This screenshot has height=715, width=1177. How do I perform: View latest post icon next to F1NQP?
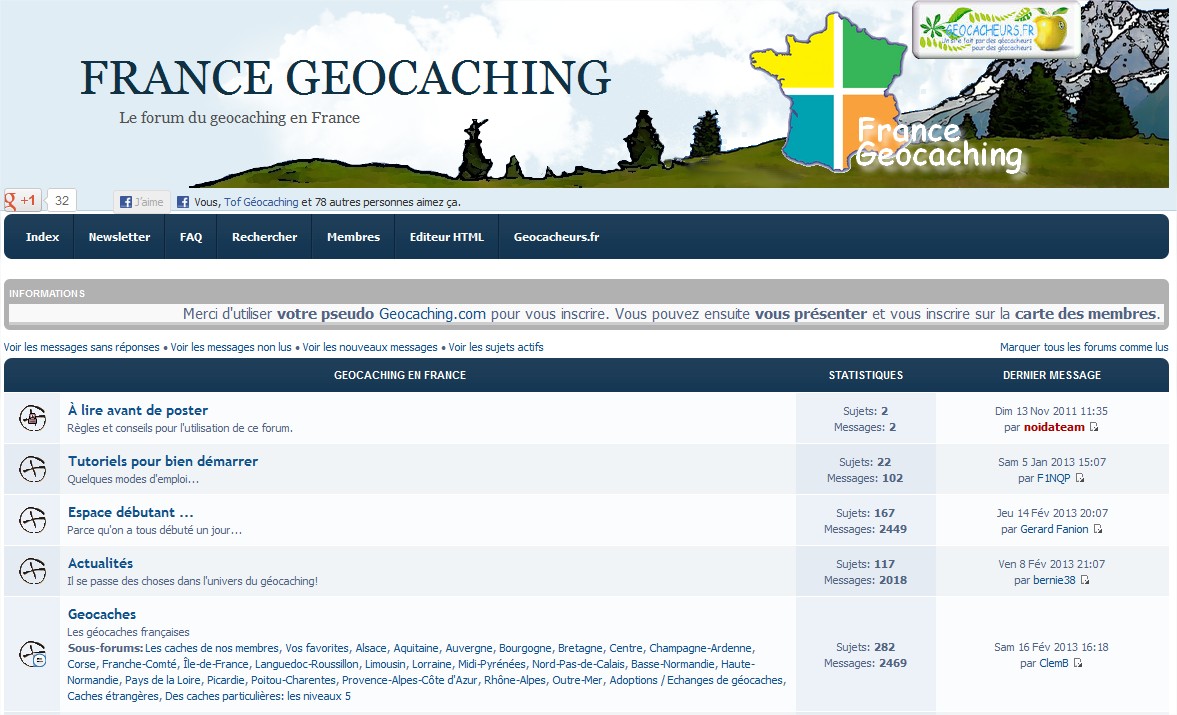pos(1079,478)
